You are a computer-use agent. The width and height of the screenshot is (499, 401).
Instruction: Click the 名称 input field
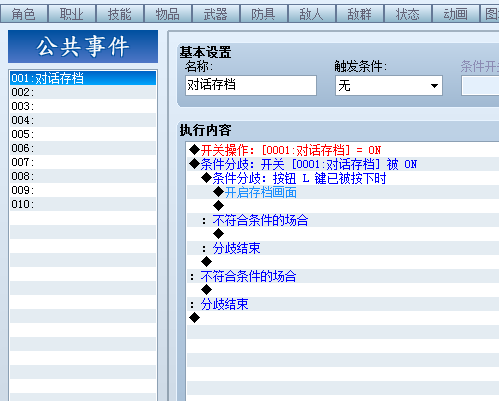coord(251,85)
